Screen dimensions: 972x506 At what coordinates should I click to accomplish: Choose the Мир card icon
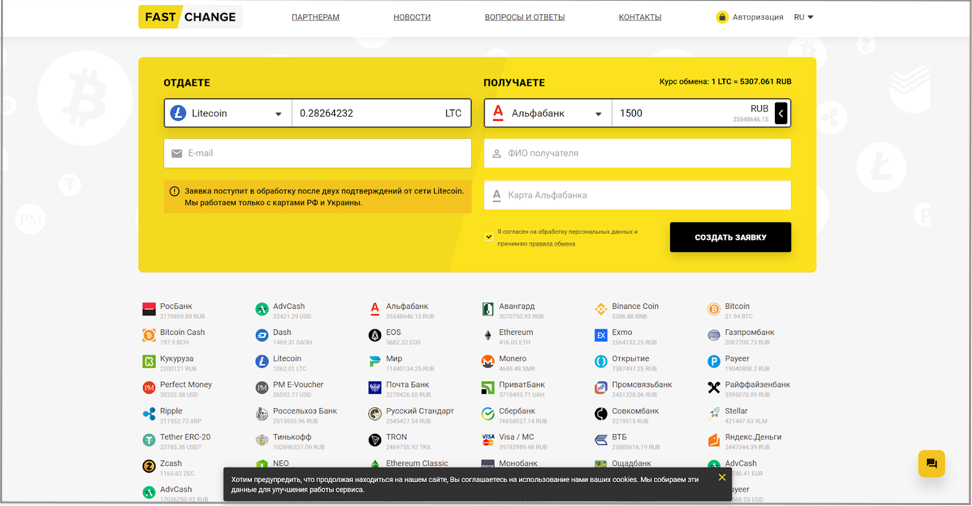374,362
